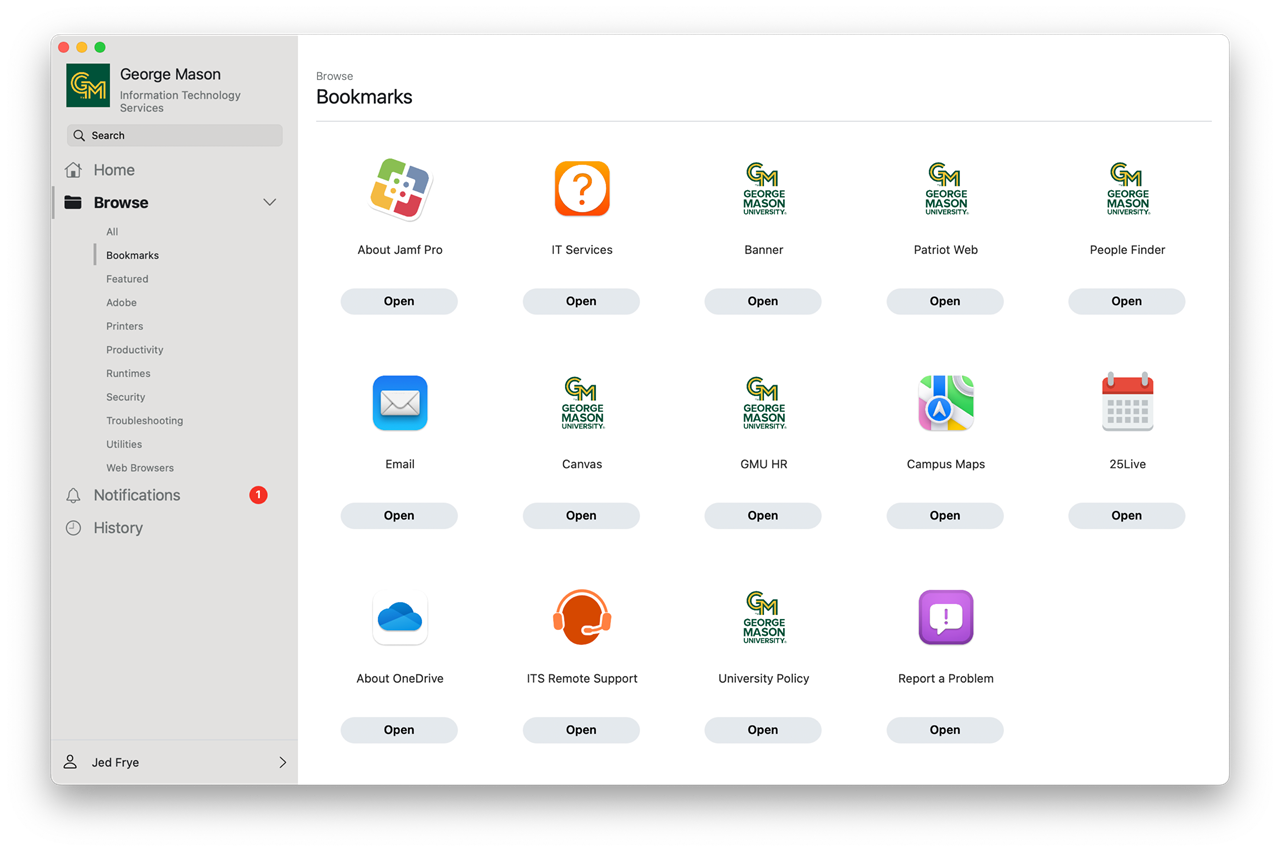Screen dimensions: 1280x852
Task: Click the Campus Maps icon
Action: click(946, 403)
